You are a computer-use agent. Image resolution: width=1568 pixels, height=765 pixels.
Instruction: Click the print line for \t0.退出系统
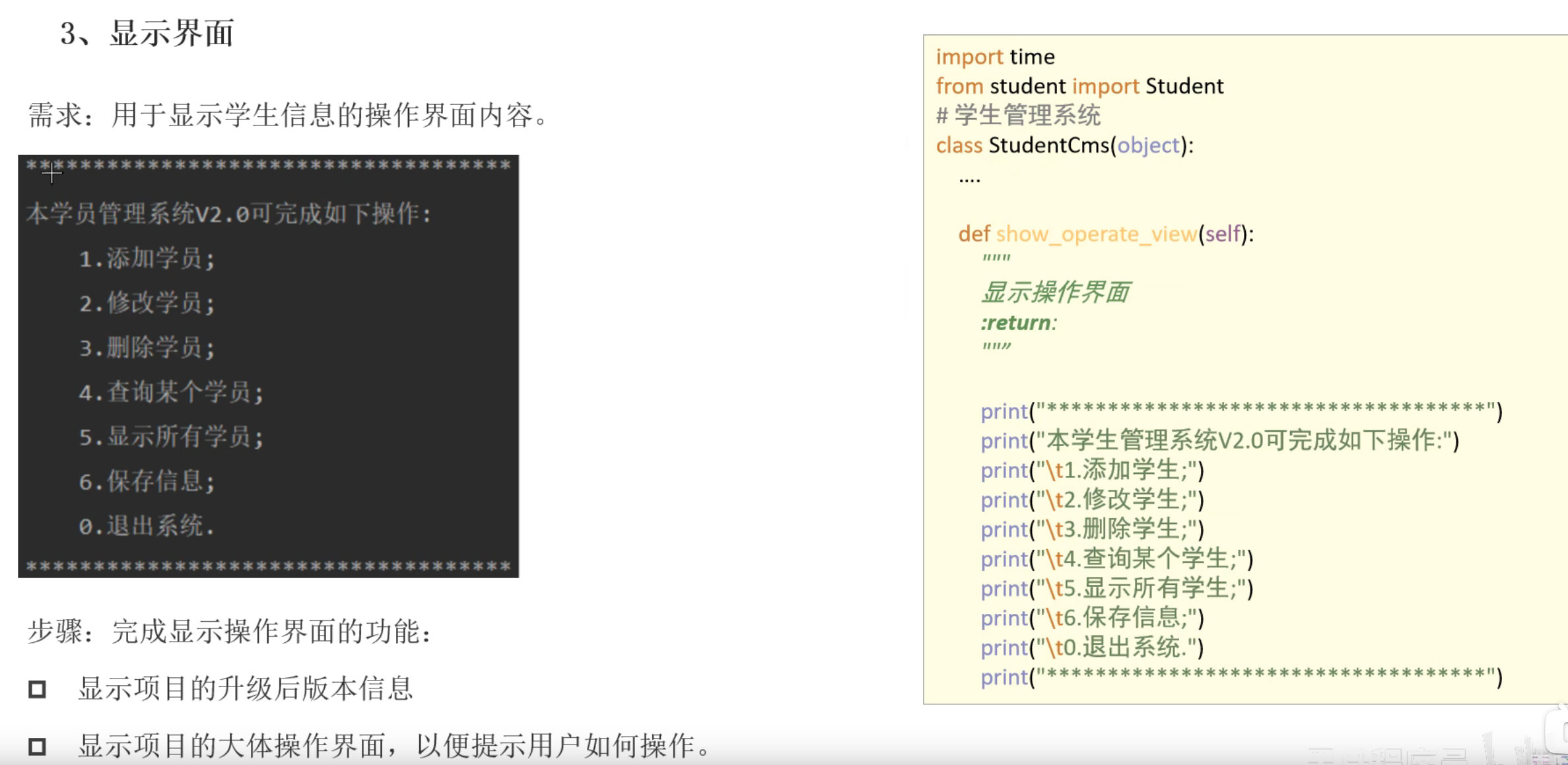click(1092, 648)
